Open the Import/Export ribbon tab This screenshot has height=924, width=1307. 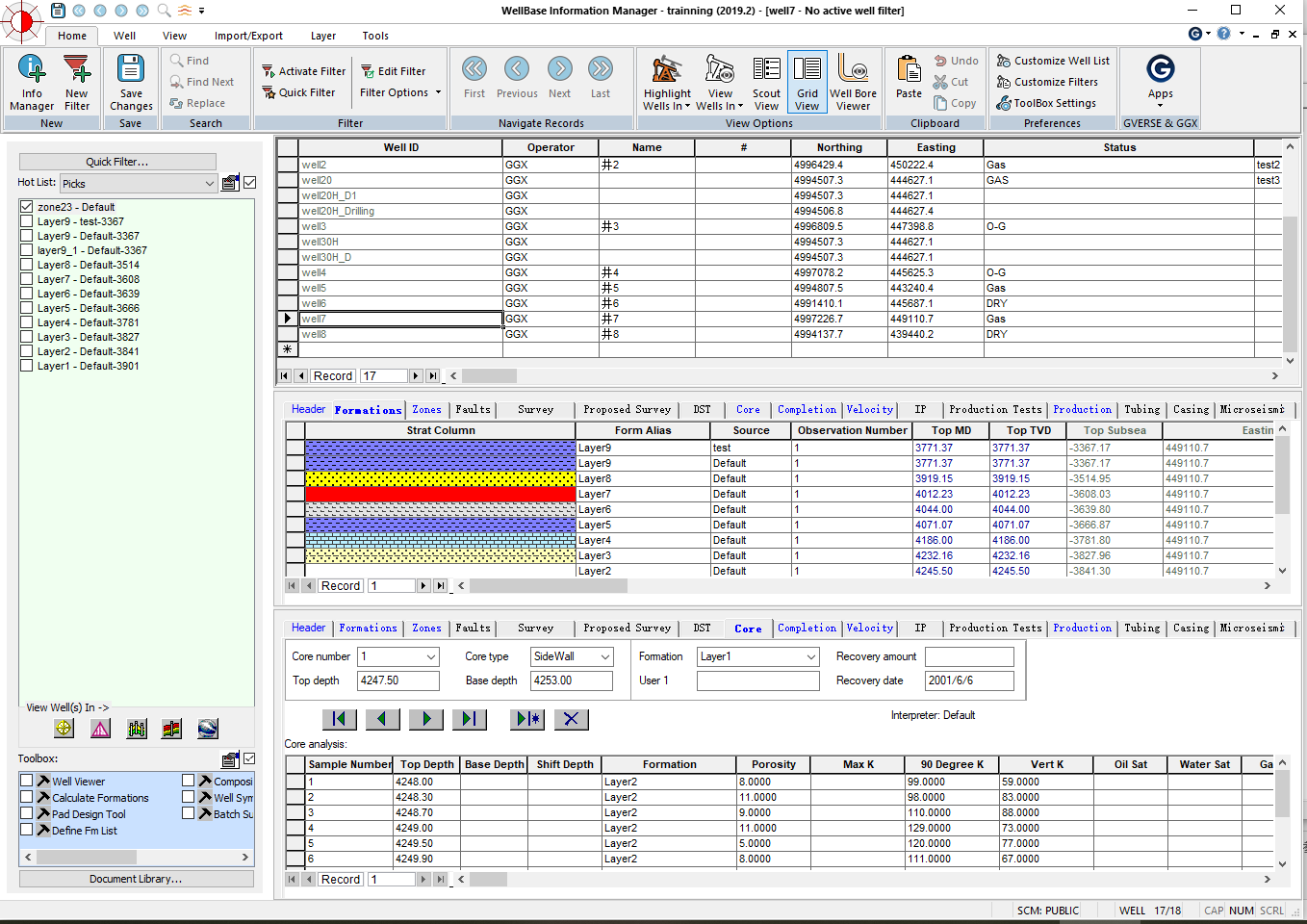pos(248,36)
